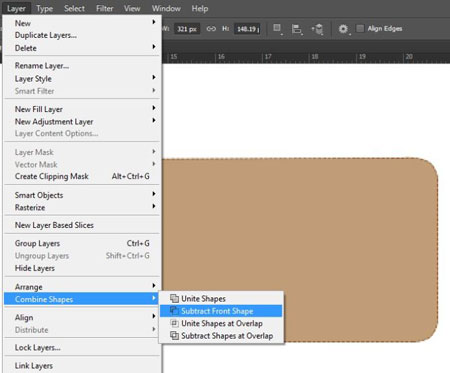The width and height of the screenshot is (450, 373).
Task: Expand the Rasterize submenu
Action: 82,207
